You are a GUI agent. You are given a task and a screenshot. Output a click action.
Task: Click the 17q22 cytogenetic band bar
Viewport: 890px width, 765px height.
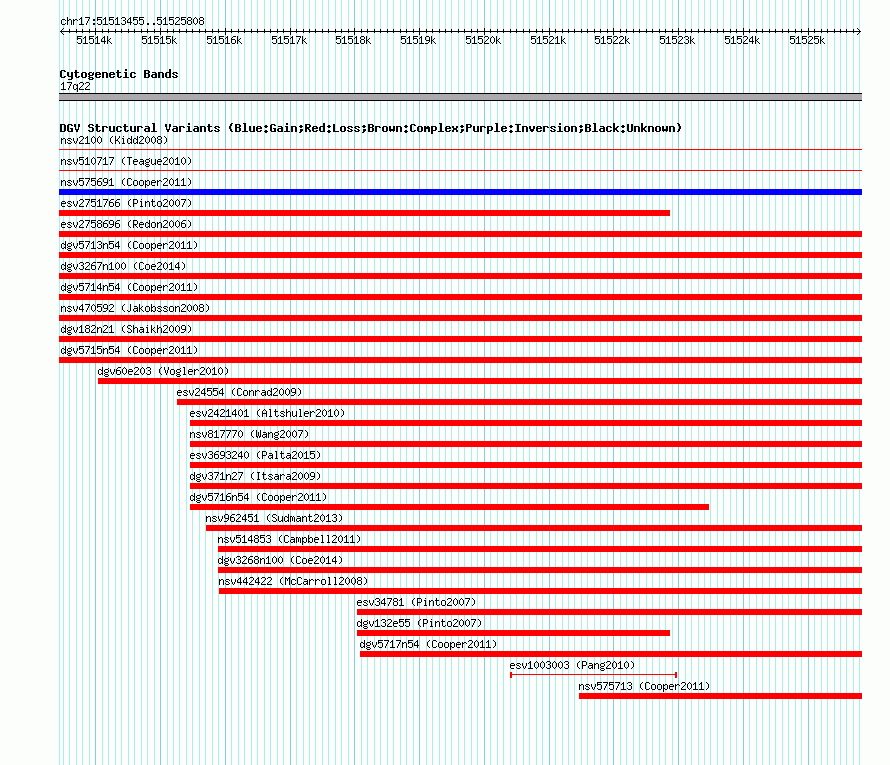point(460,97)
